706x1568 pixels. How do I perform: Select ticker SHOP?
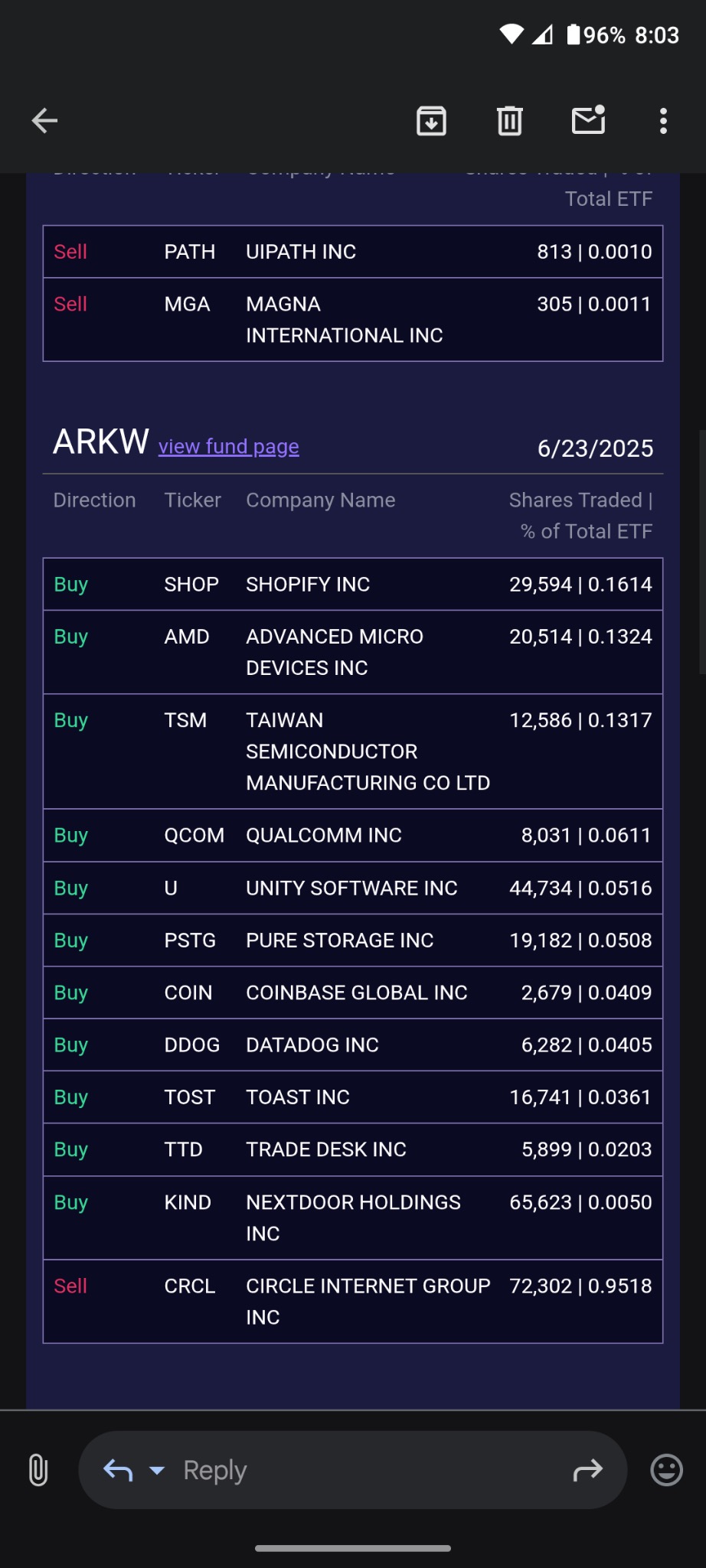coord(191,585)
